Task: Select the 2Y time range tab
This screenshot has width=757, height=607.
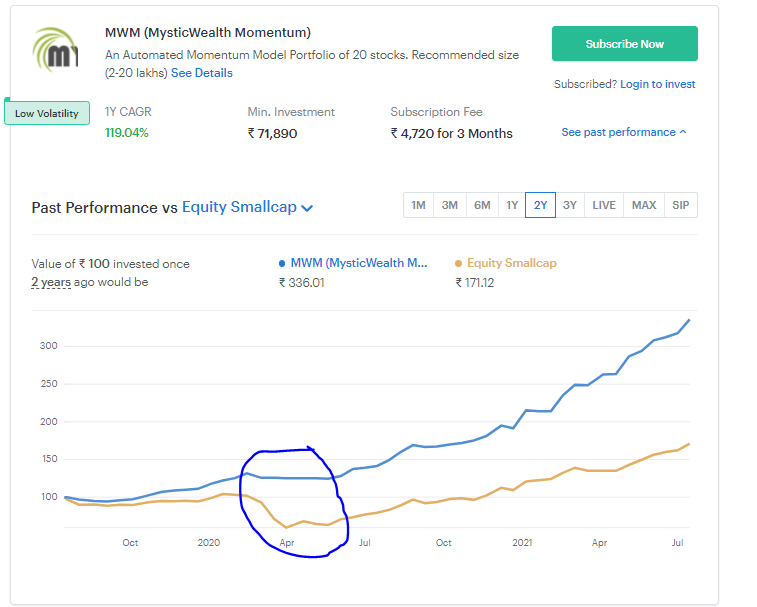Action: tap(540, 205)
